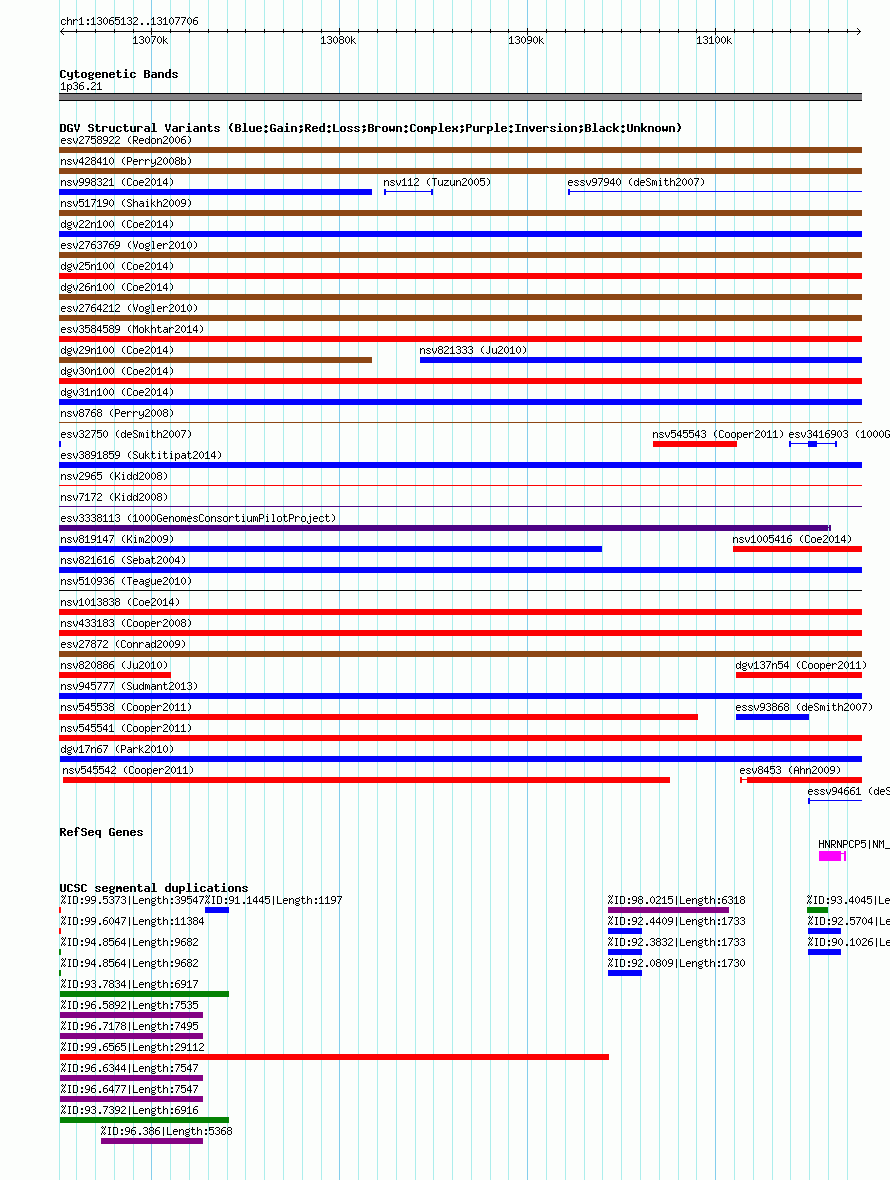Image resolution: width=890 pixels, height=1180 pixels.
Task: Select the esv8453 (Ahn2009) variant label
Action: pyautogui.click(x=791, y=772)
